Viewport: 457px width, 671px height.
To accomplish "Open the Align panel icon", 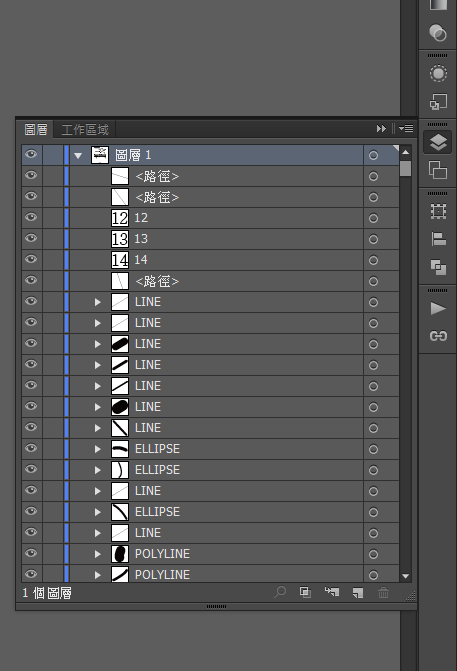I will coord(438,239).
